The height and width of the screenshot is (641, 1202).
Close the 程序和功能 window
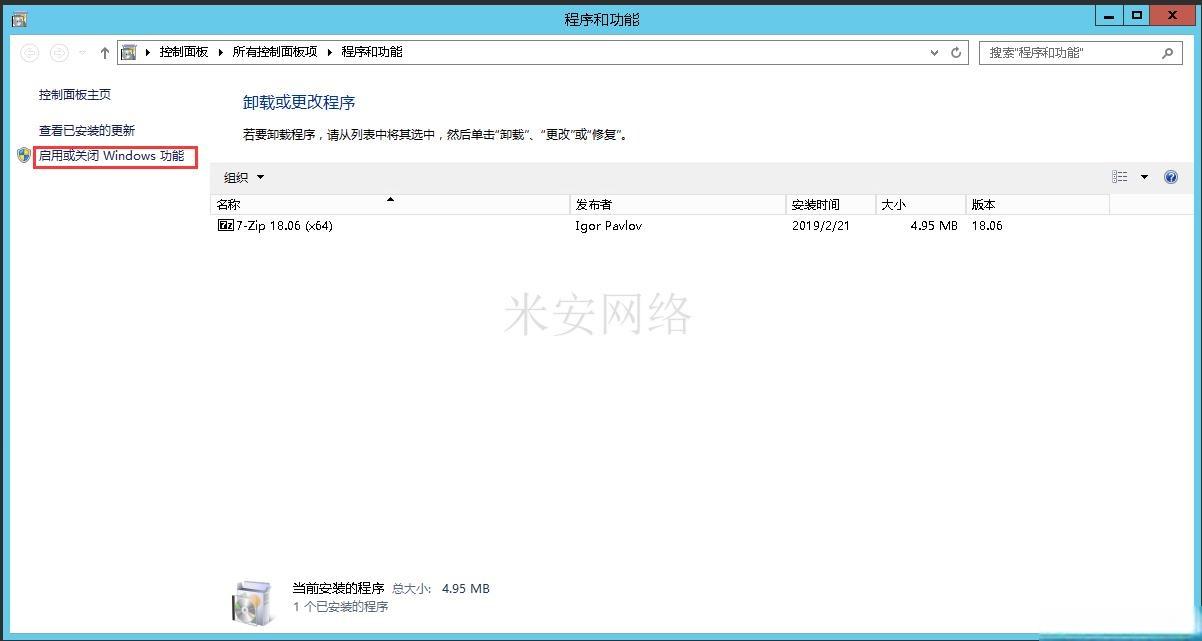pos(1173,16)
